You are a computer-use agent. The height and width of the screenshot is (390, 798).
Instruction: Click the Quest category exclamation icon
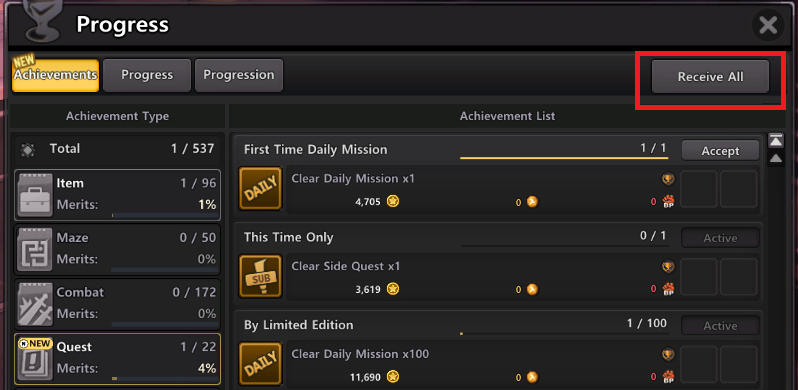pyautogui.click(x=35, y=358)
